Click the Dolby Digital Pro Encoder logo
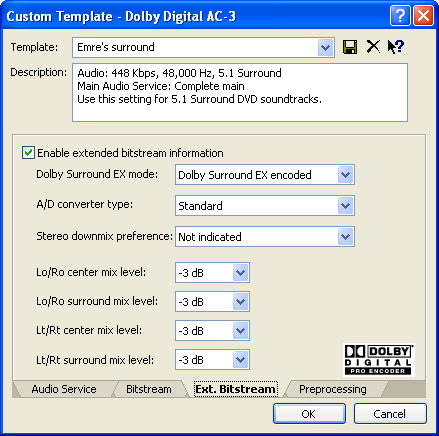This screenshot has width=439, height=436. pos(378,360)
